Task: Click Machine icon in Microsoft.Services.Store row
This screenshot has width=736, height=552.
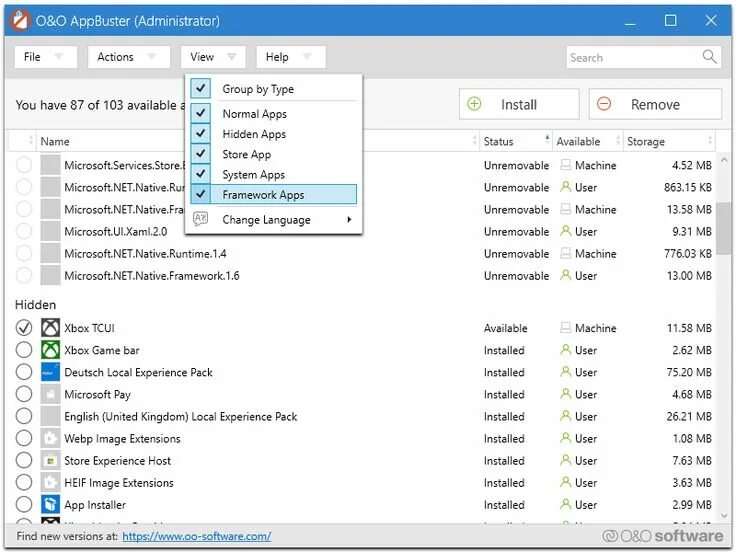Action: 566,165
